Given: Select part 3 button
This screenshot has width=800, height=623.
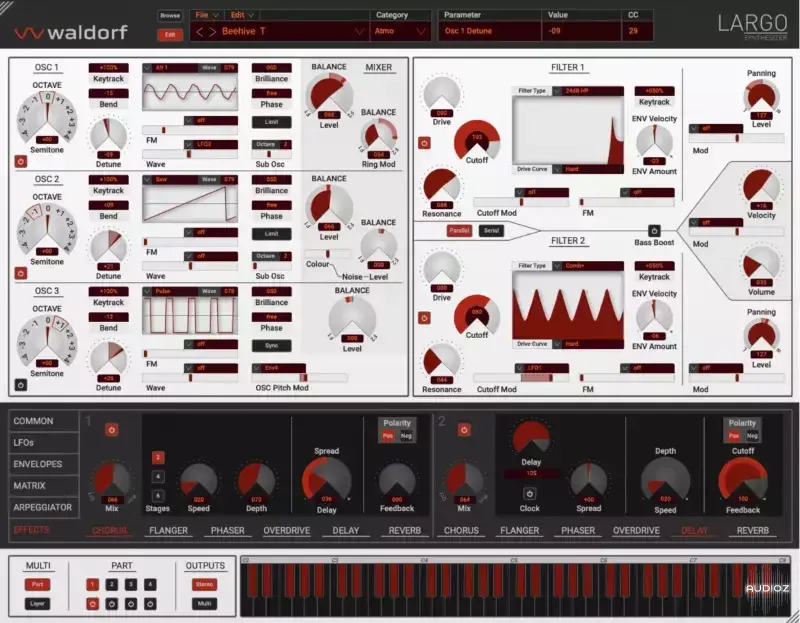Looking at the screenshot, I should pyautogui.click(x=131, y=585).
